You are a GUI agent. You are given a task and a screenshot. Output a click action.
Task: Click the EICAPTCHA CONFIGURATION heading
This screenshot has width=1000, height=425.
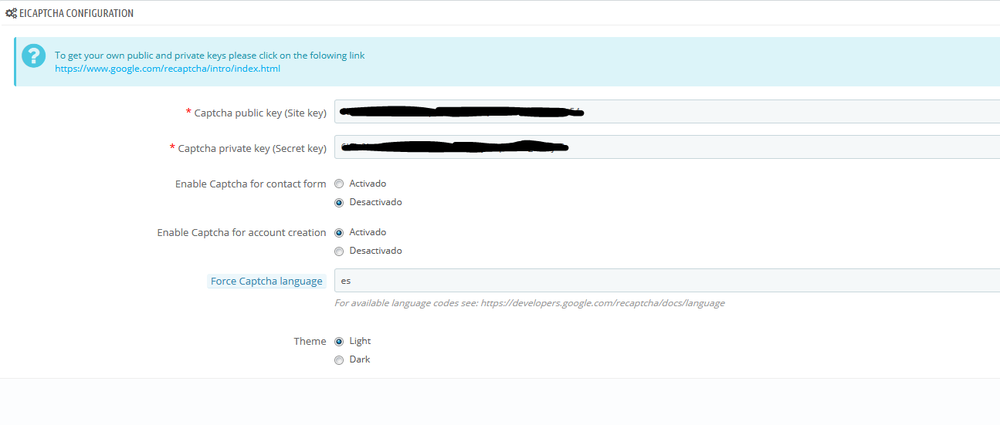[77, 13]
